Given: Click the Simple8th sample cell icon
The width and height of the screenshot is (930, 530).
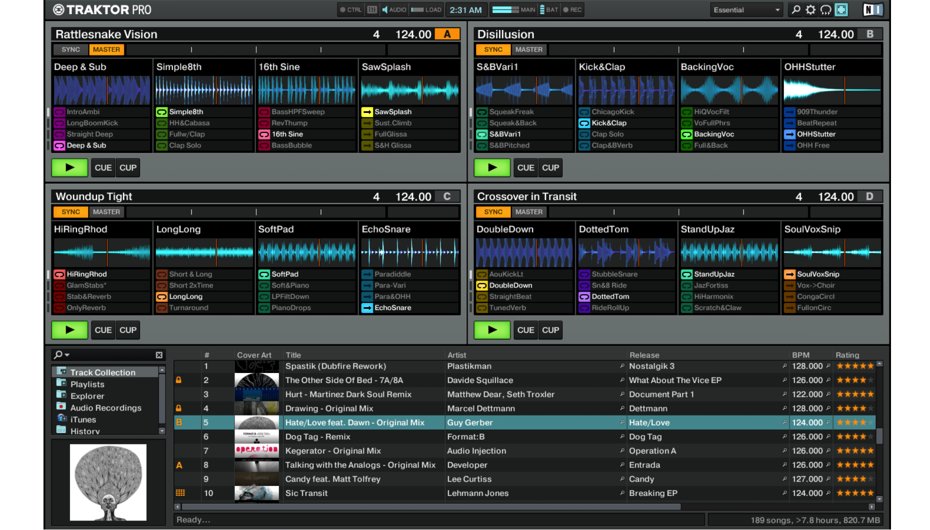Looking at the screenshot, I should click(161, 112).
